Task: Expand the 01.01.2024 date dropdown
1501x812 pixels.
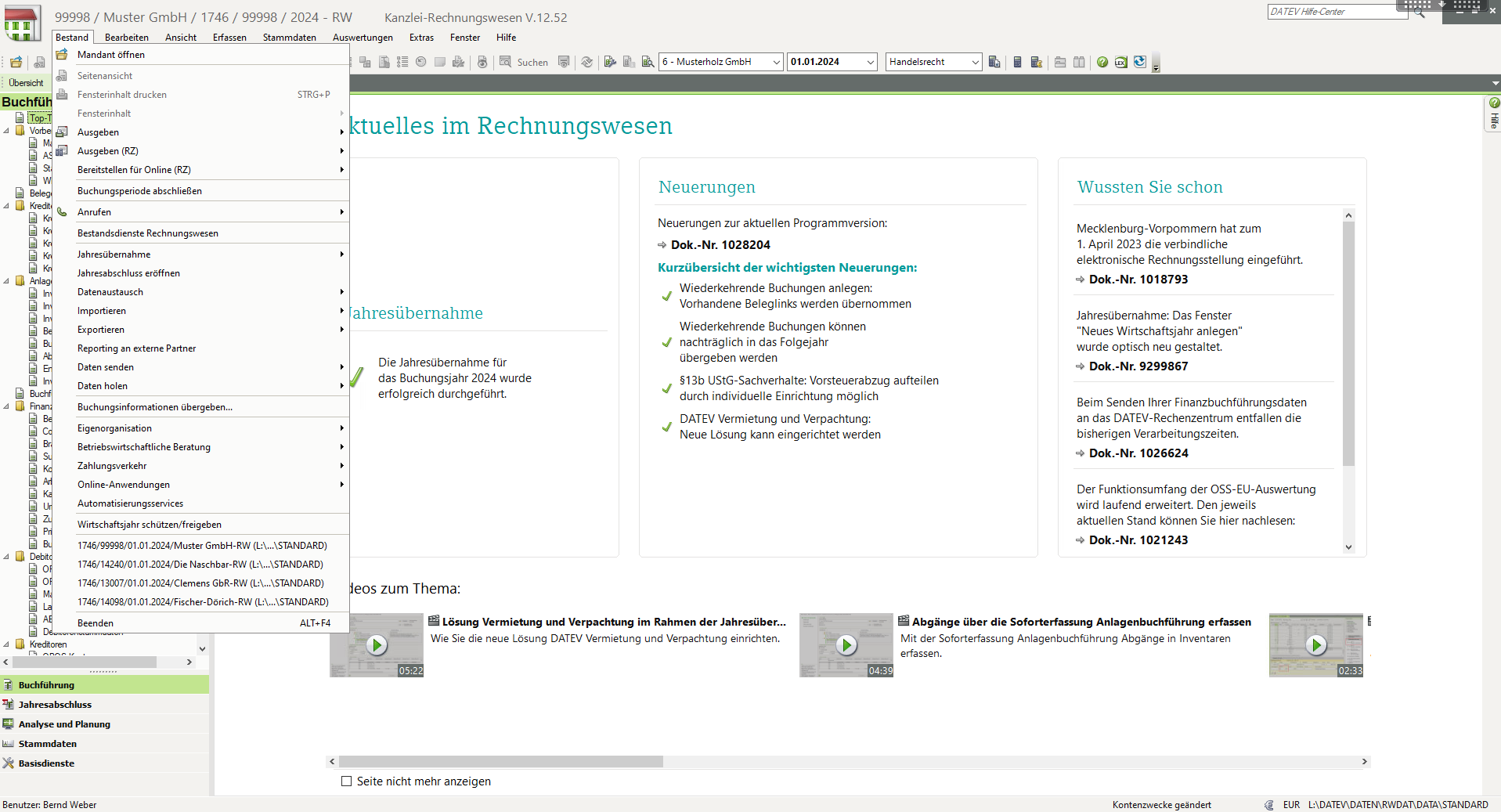Action: tap(870, 62)
